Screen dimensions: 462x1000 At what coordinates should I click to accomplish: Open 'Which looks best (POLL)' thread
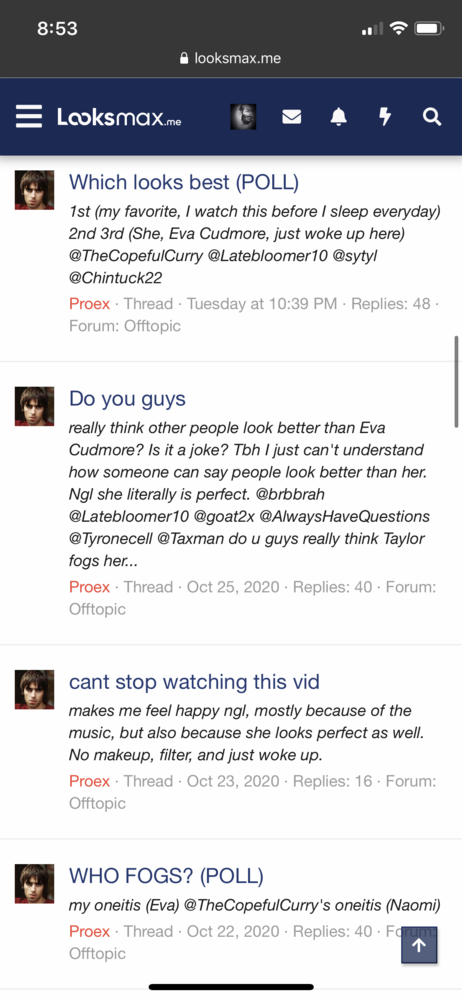[184, 182]
